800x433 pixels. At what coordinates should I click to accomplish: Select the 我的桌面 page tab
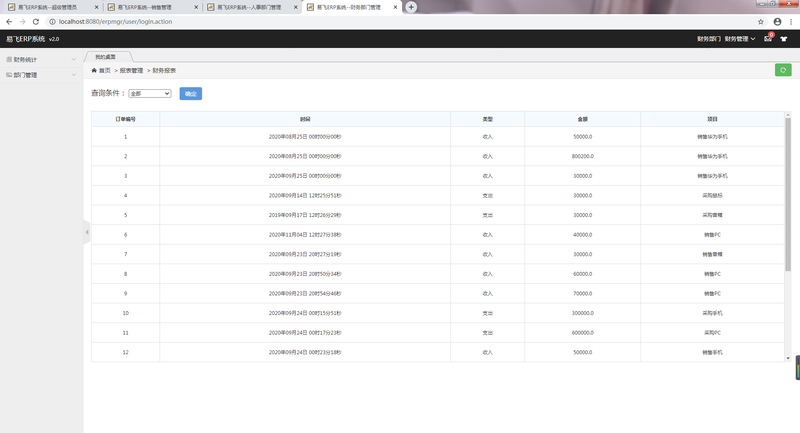pos(106,57)
